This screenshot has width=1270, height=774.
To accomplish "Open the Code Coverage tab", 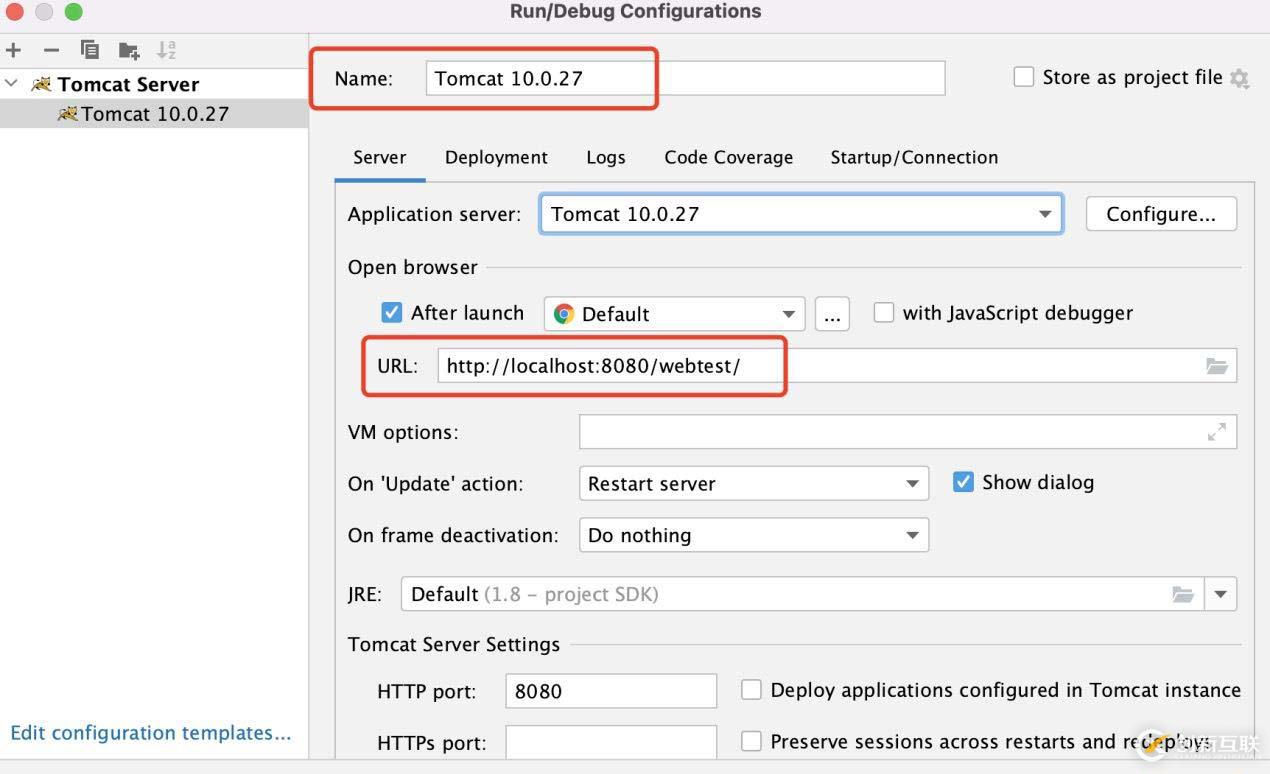I will pyautogui.click(x=728, y=157).
